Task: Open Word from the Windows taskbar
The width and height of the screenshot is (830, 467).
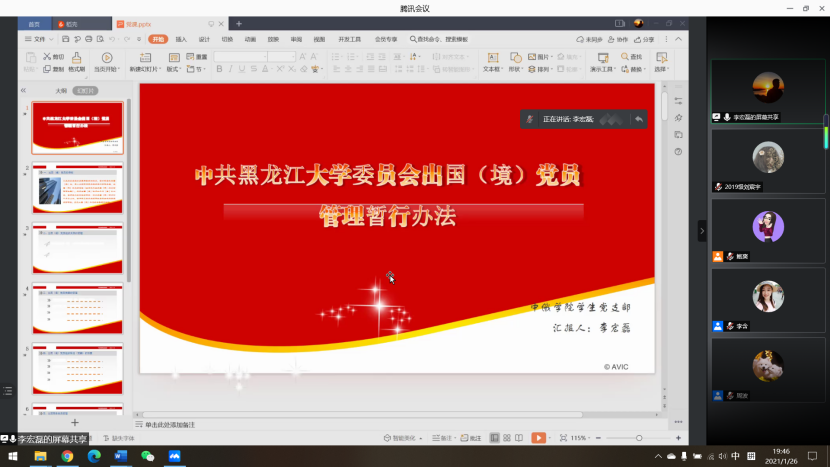Action: [121, 456]
